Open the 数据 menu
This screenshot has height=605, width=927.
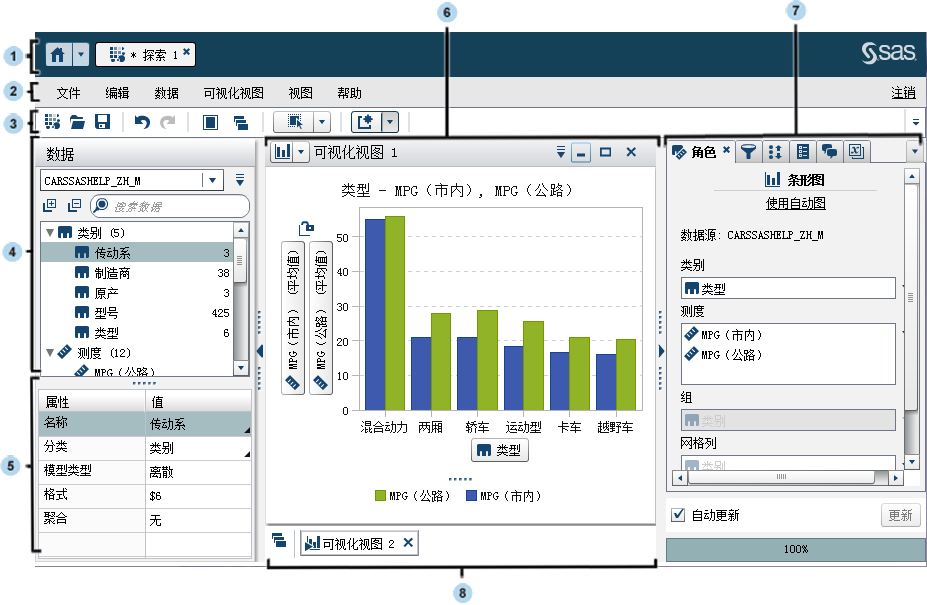point(166,93)
